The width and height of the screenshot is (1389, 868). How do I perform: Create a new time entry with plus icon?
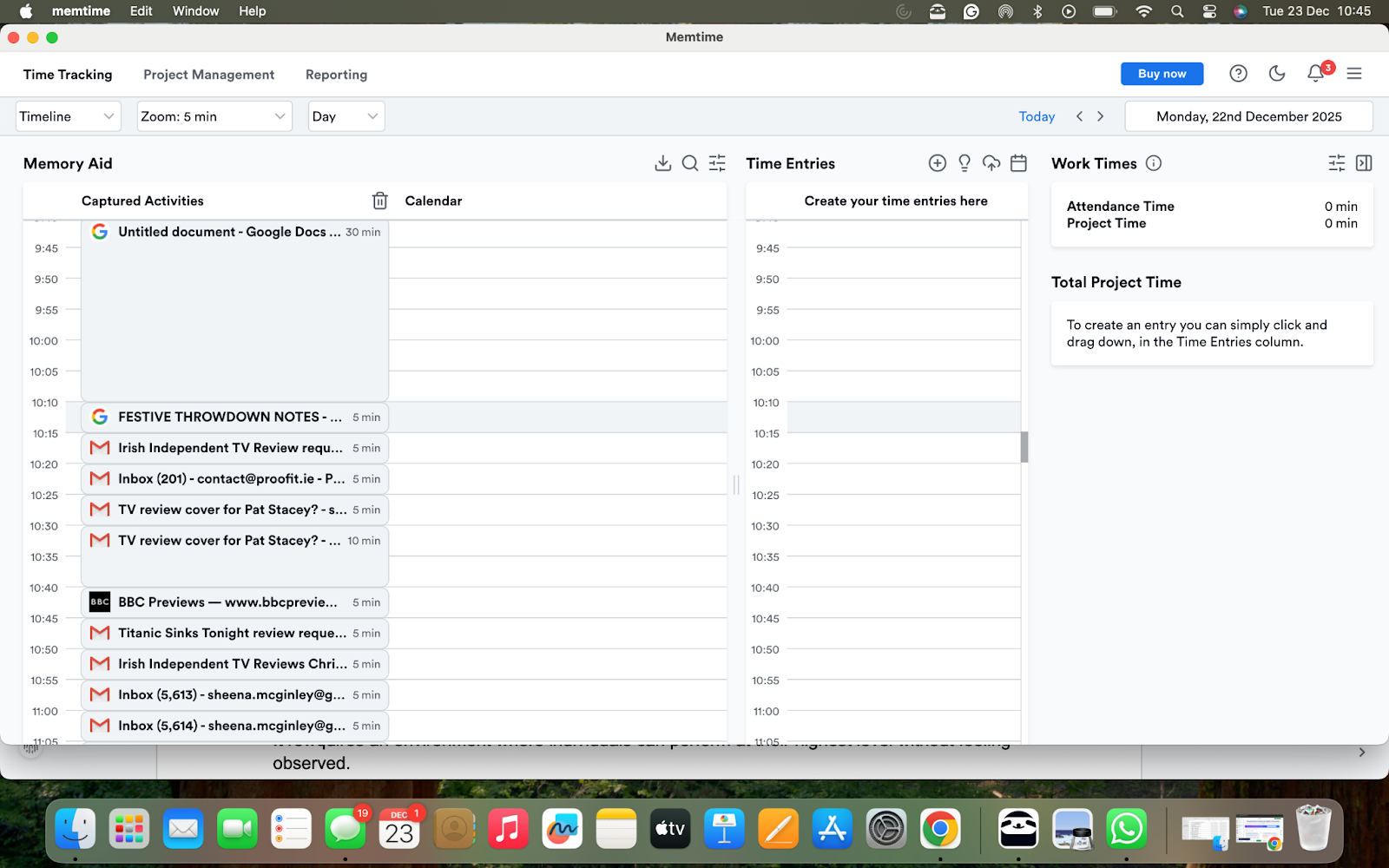tap(937, 162)
